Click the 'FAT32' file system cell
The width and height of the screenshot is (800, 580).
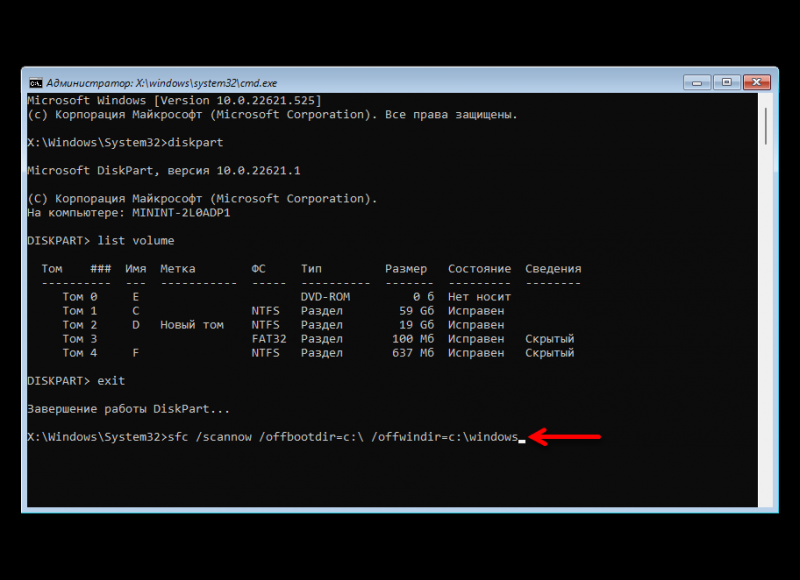tap(269, 339)
